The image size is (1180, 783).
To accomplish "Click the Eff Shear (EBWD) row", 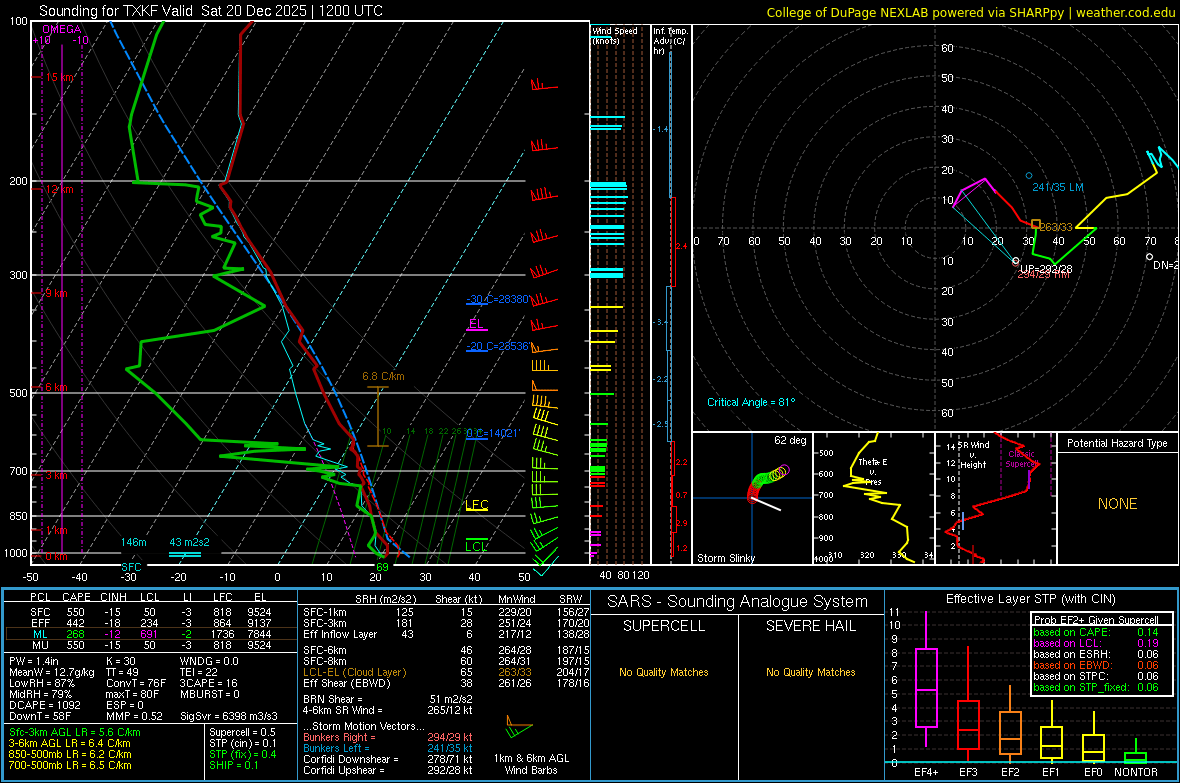I will 446,683.
